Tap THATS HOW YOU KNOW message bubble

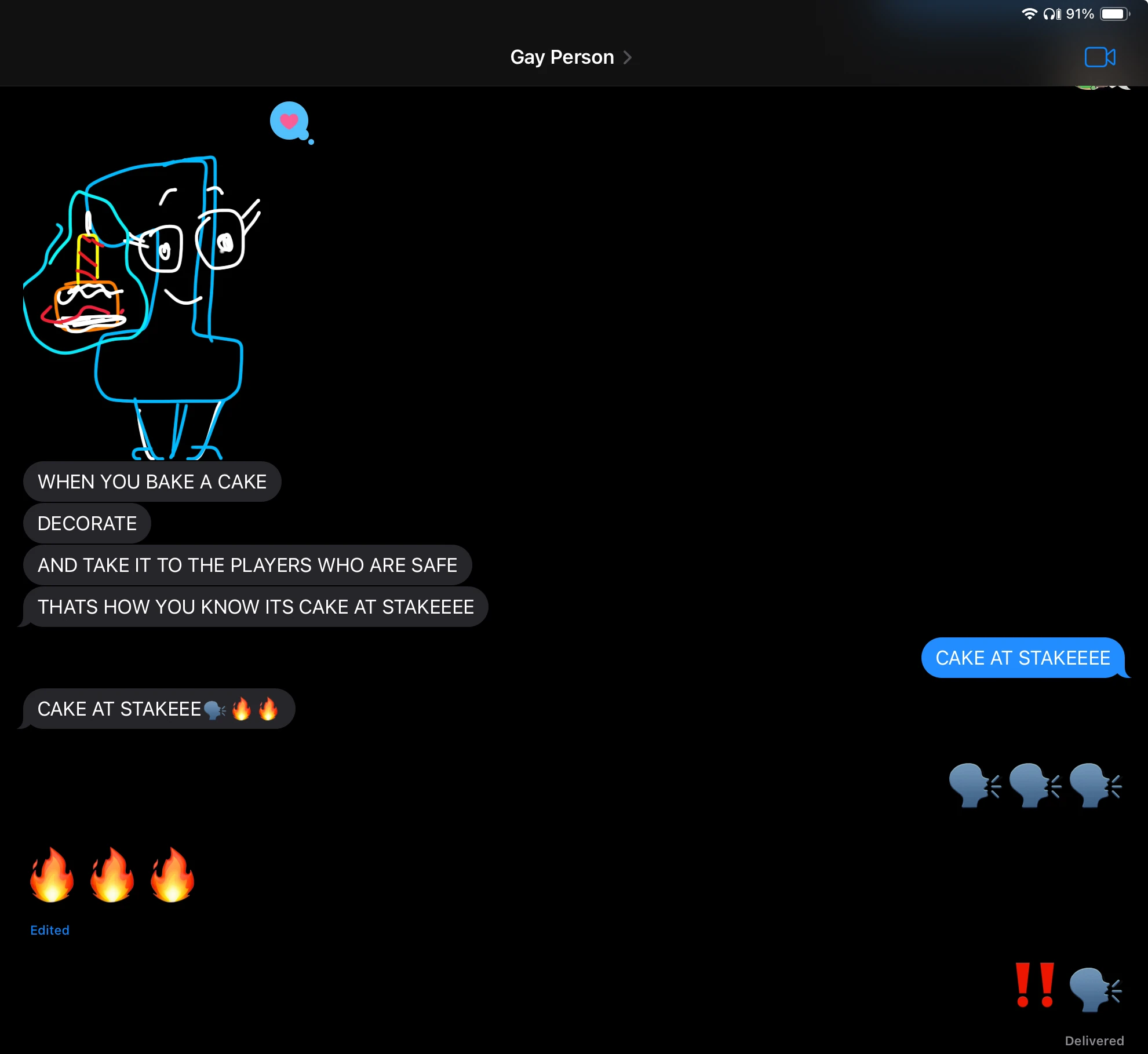tap(255, 607)
